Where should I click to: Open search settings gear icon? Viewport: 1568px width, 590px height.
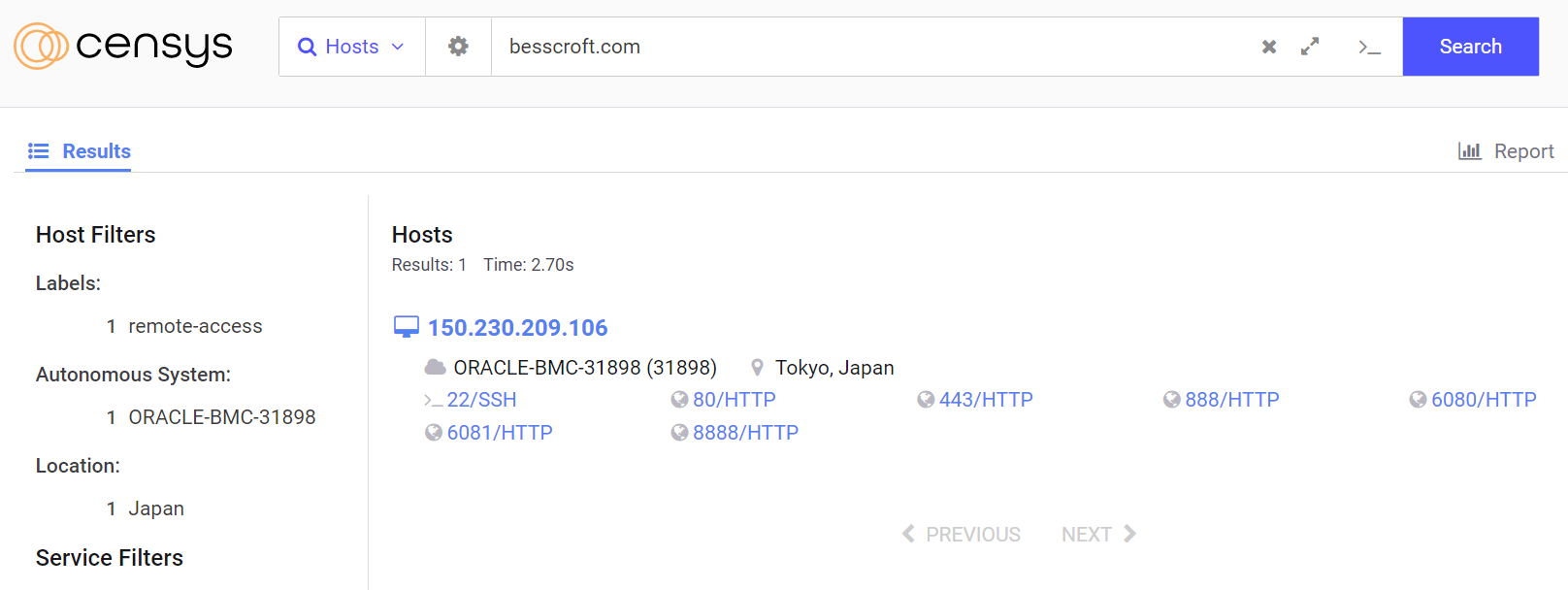pyautogui.click(x=458, y=47)
